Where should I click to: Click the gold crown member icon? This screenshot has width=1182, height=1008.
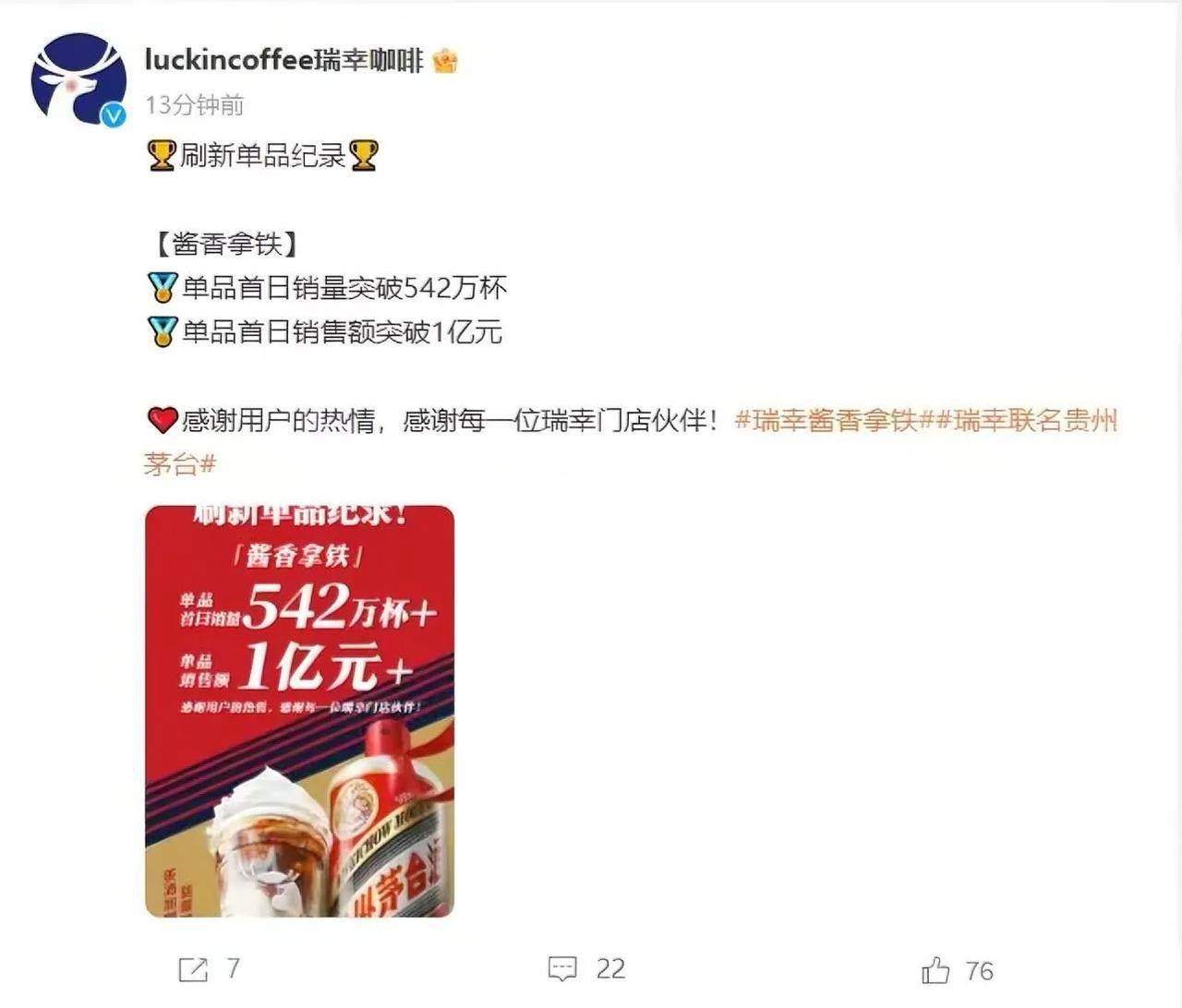tap(445, 61)
